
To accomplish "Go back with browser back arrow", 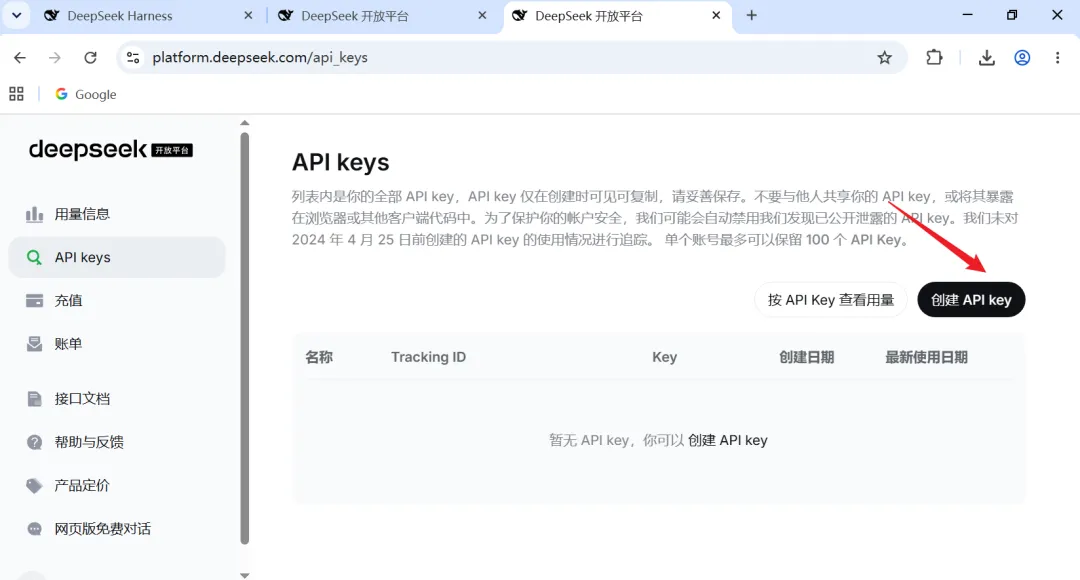I will point(20,58).
